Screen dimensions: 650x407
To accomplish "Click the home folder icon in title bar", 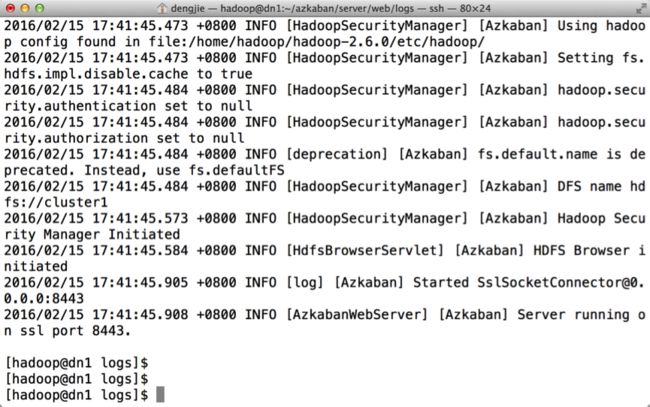I will (162, 8).
